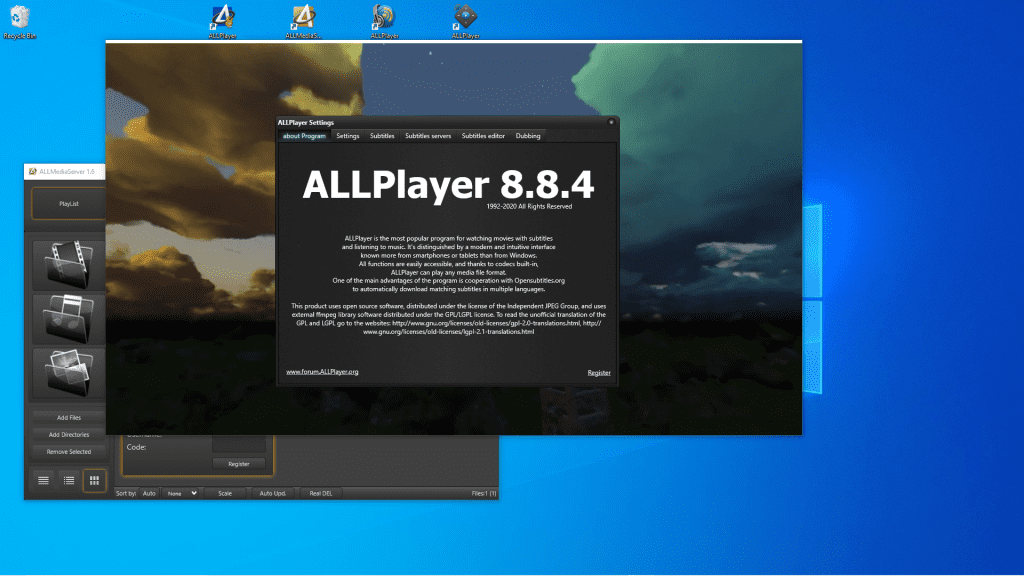The height and width of the screenshot is (576, 1024).
Task: Select the music folder icon in ALLMediaServer
Action: coord(69,319)
